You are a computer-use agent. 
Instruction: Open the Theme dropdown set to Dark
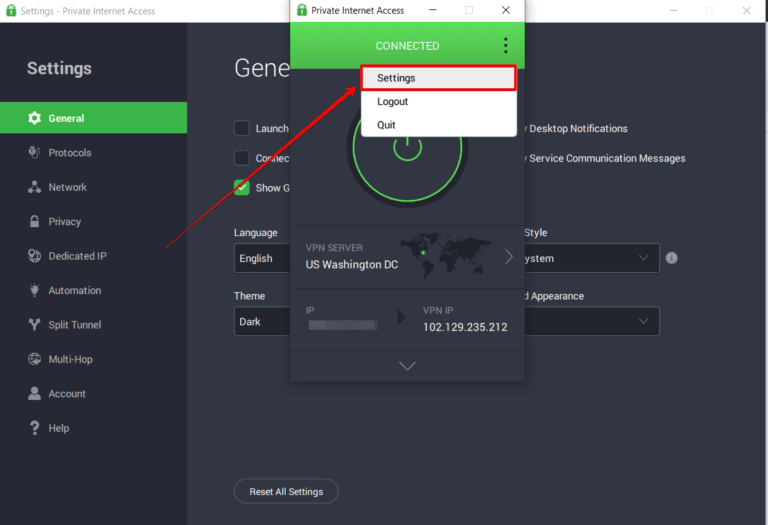(x=262, y=322)
